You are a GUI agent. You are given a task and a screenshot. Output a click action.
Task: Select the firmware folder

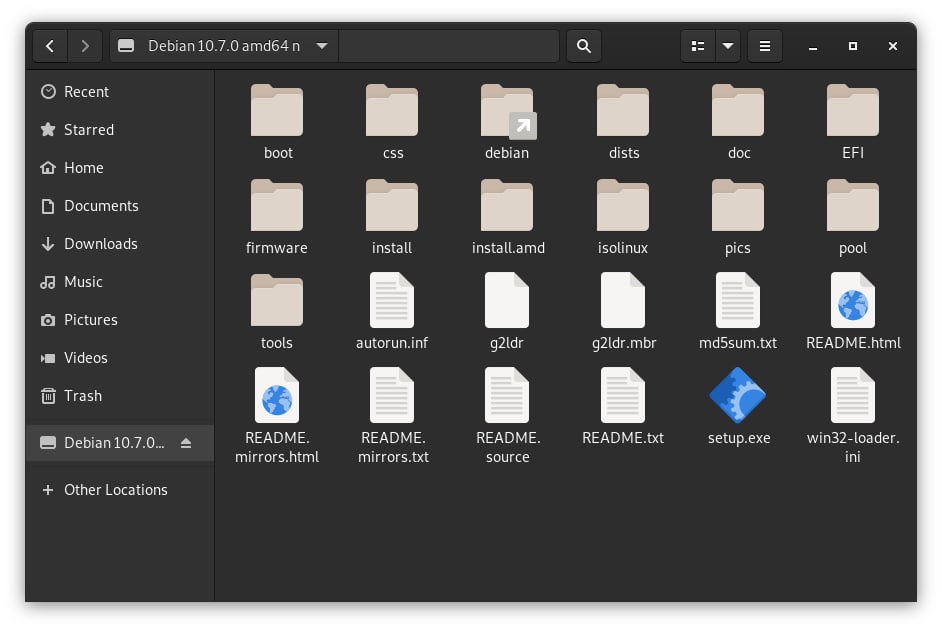pyautogui.click(x=277, y=217)
